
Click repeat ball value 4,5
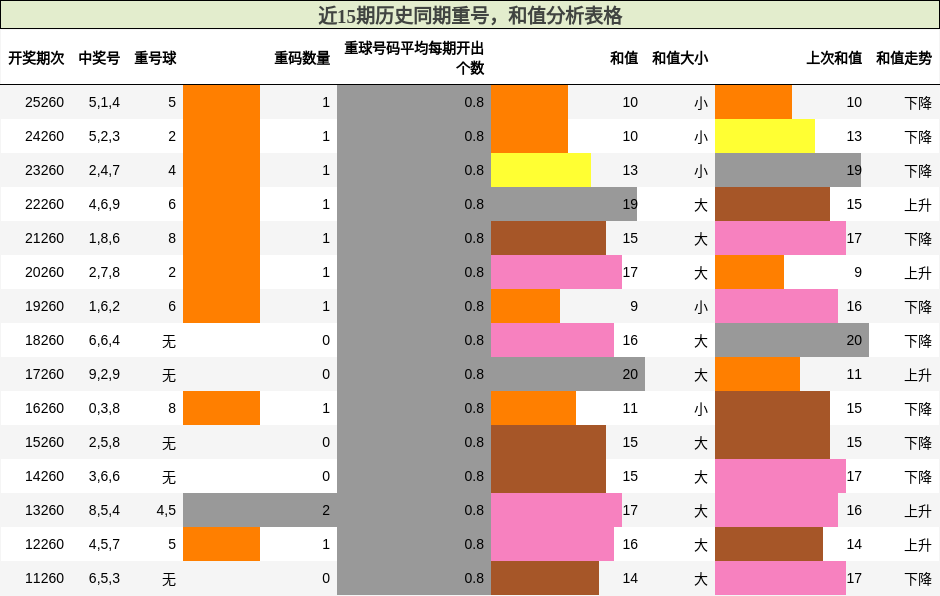(166, 511)
